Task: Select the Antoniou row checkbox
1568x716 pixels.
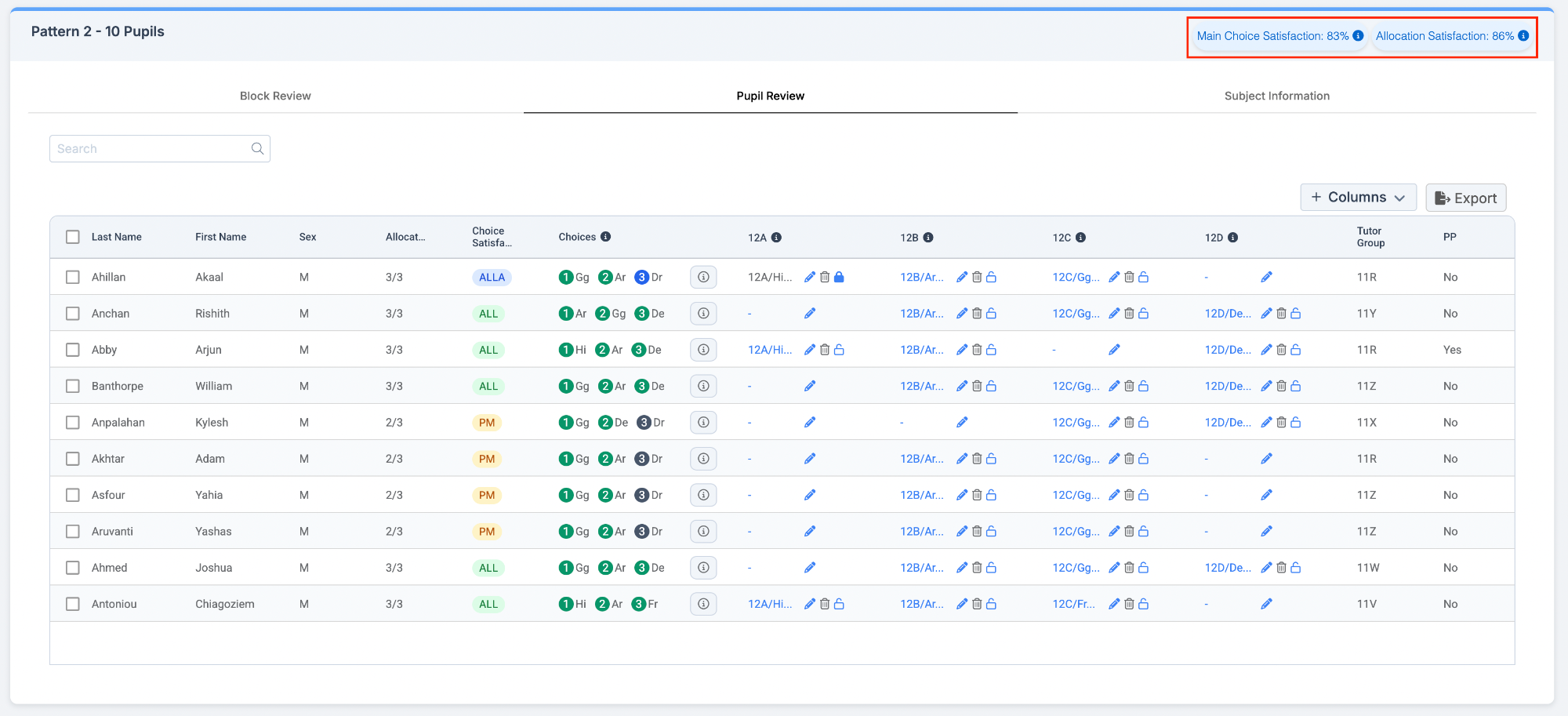Action: [73, 604]
